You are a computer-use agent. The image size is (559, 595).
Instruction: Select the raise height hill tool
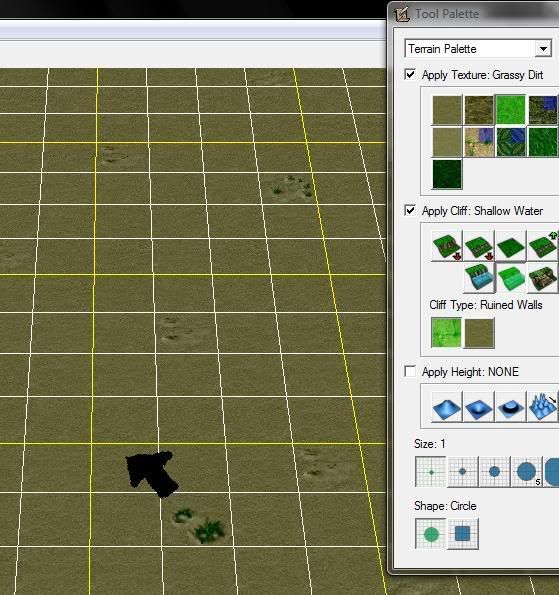coord(447,407)
